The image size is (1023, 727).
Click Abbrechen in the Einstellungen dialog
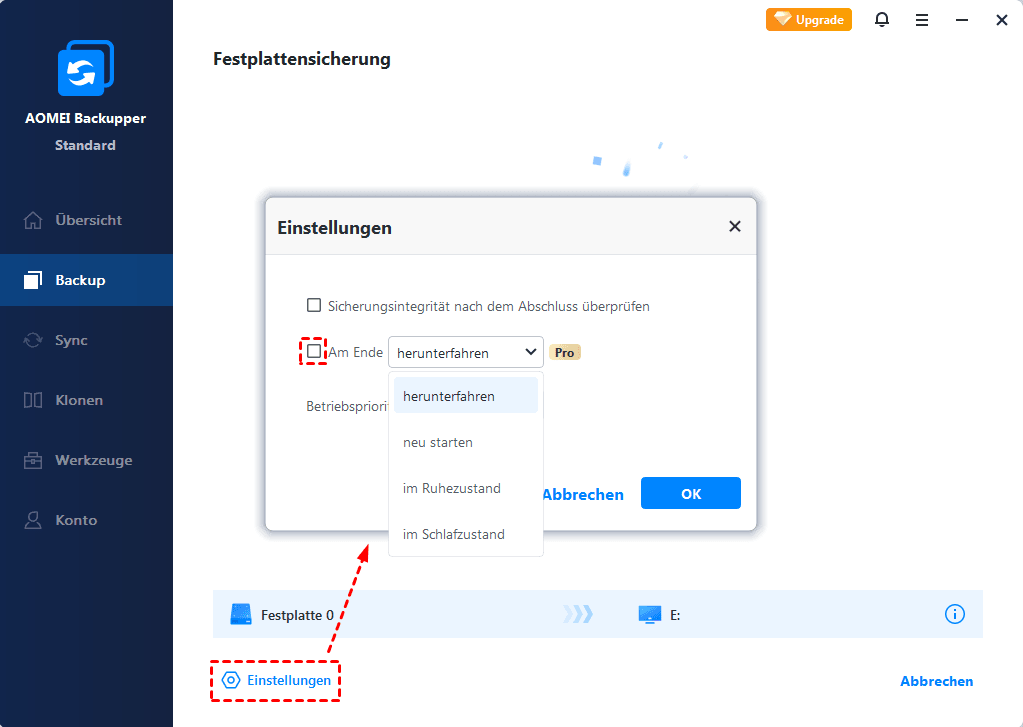point(583,495)
